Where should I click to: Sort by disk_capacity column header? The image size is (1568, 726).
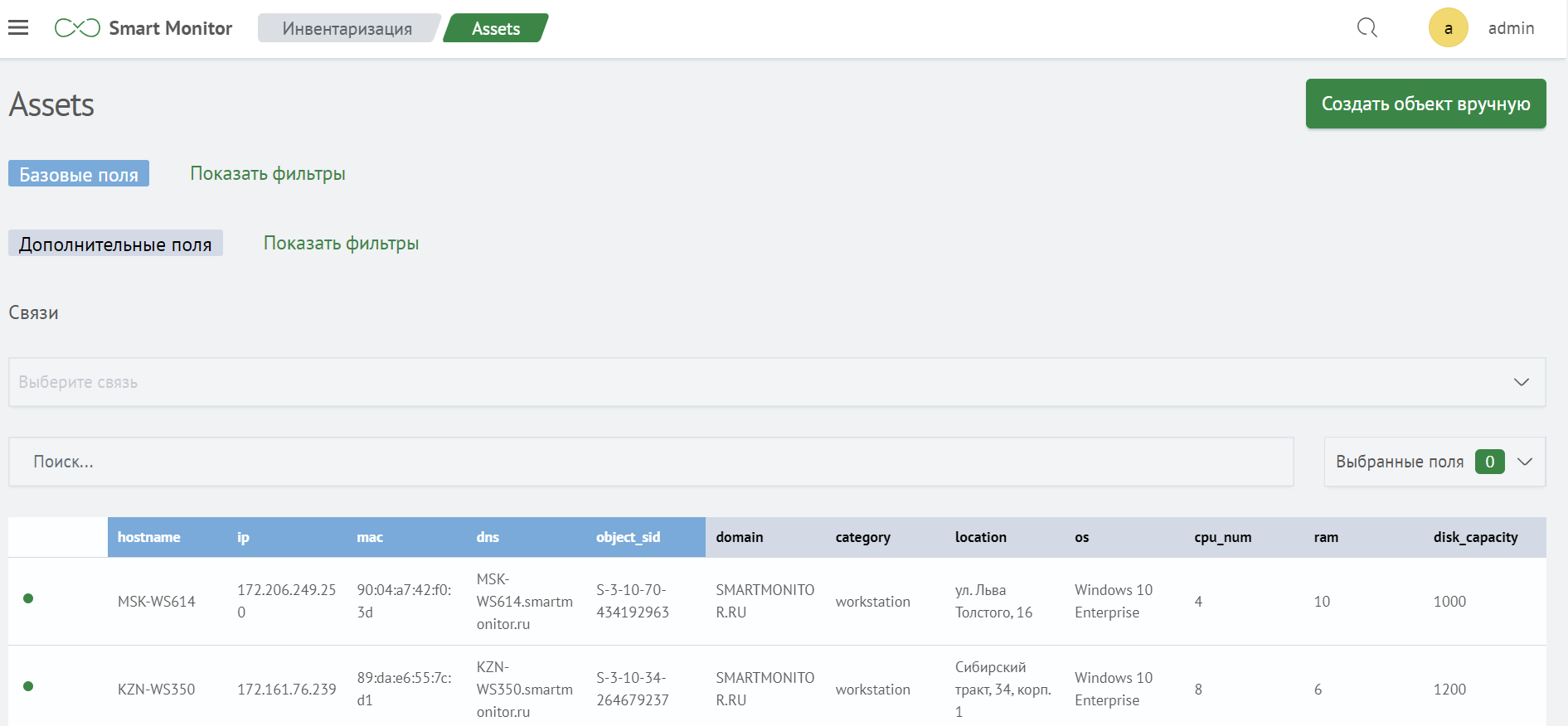coord(1476,537)
